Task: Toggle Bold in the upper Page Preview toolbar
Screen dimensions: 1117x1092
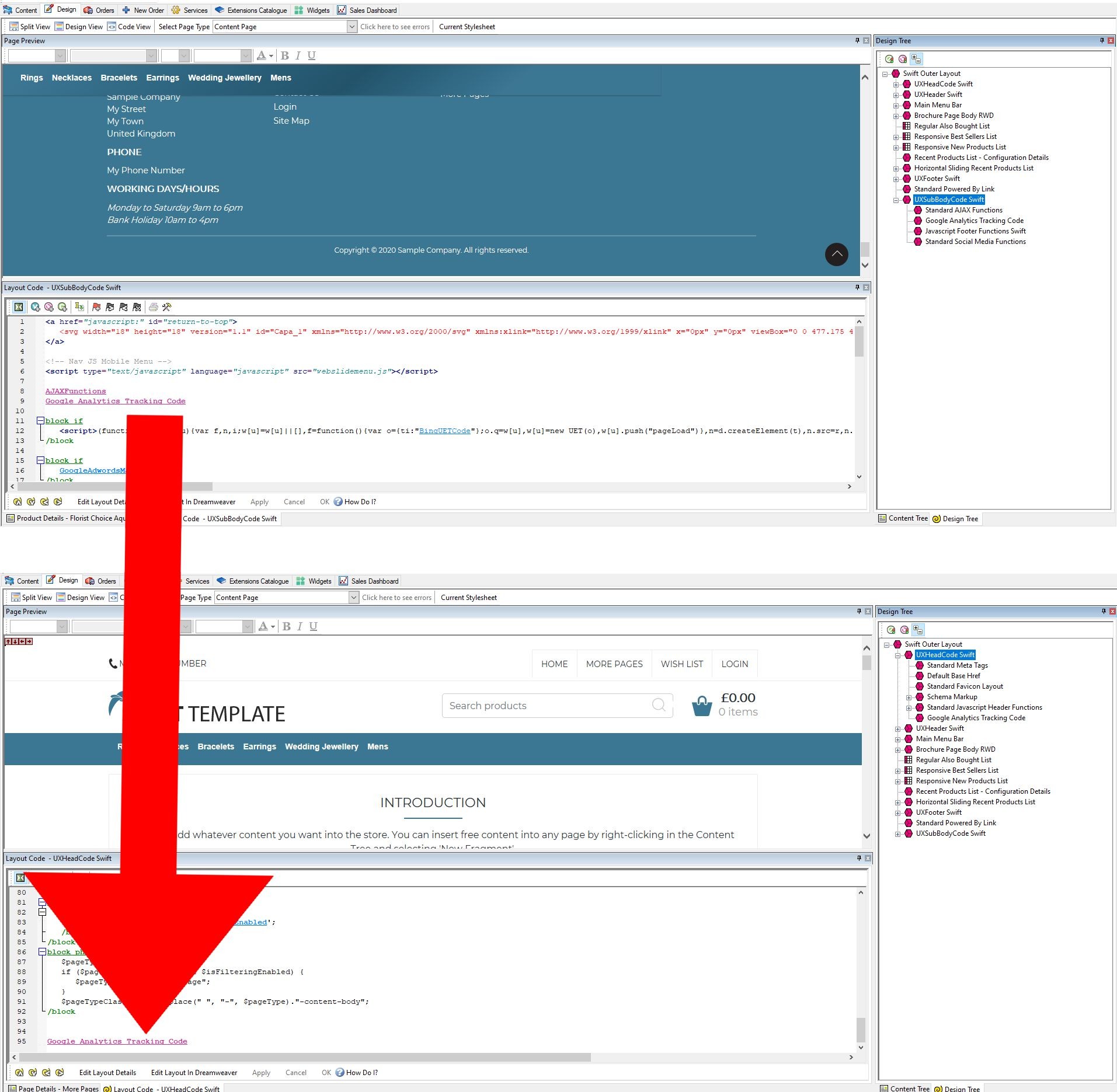Action: coord(285,55)
